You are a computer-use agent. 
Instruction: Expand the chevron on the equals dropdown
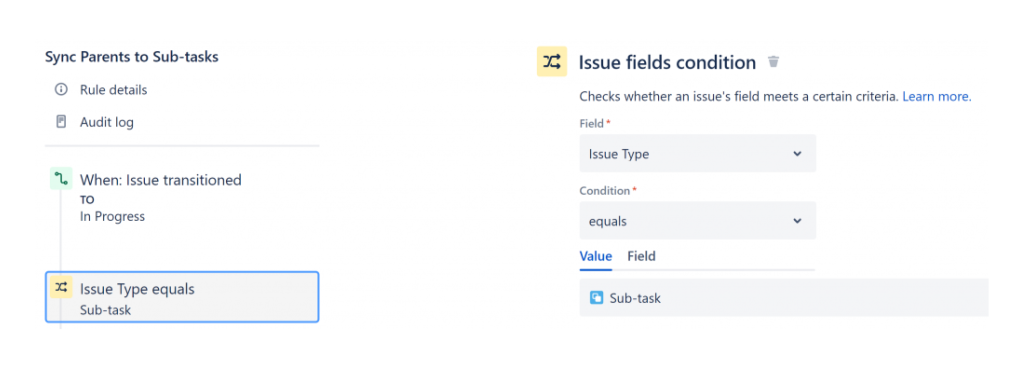coord(797,221)
